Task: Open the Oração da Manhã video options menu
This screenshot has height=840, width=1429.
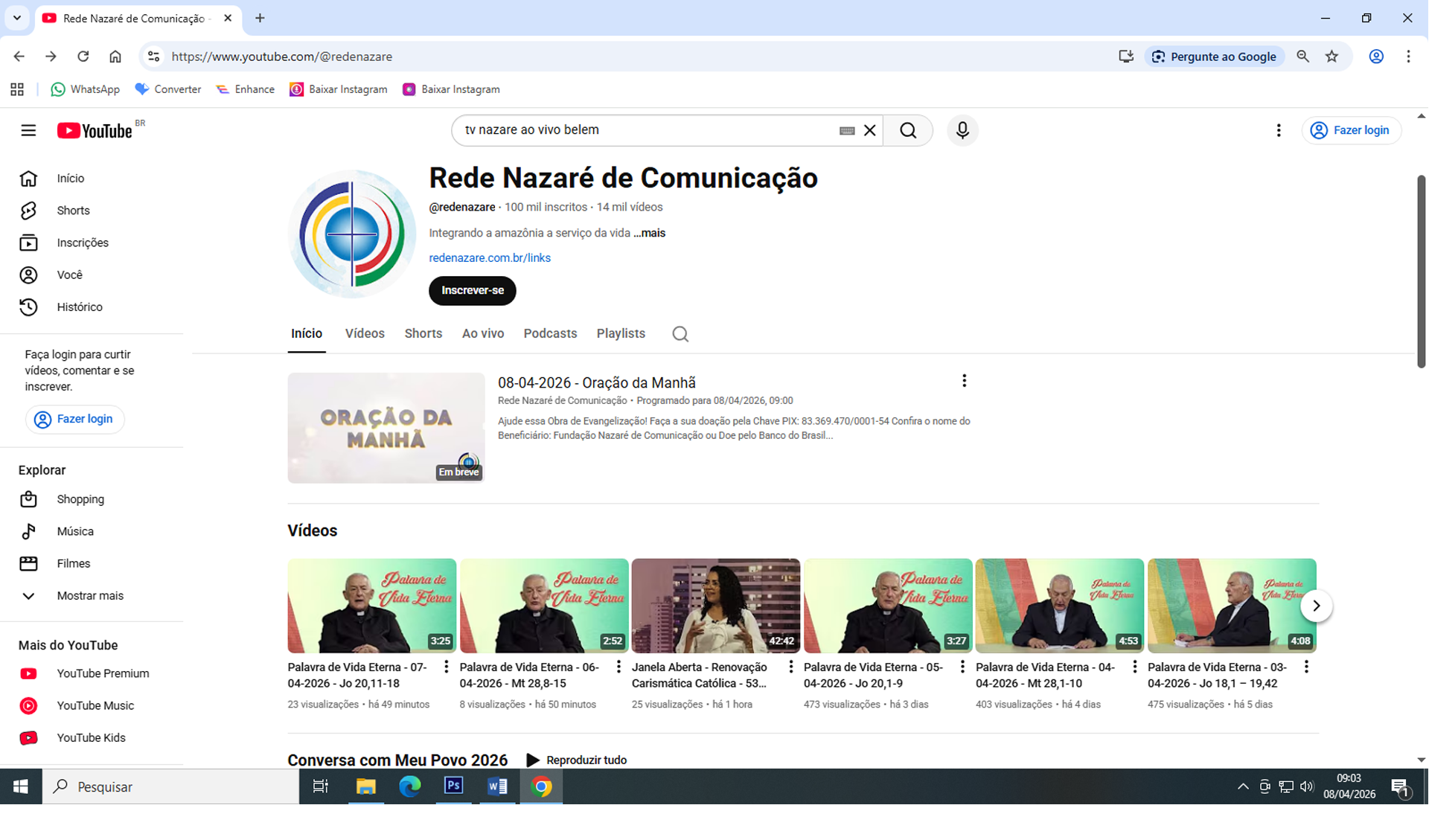Action: (x=964, y=381)
